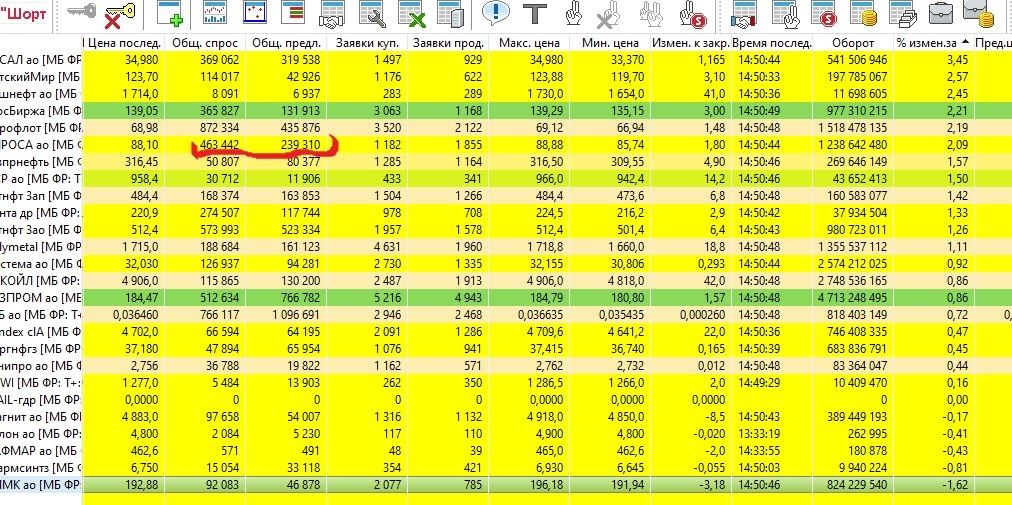Click the "Мин. цена" column header
The image size is (1012, 505).
610,43
